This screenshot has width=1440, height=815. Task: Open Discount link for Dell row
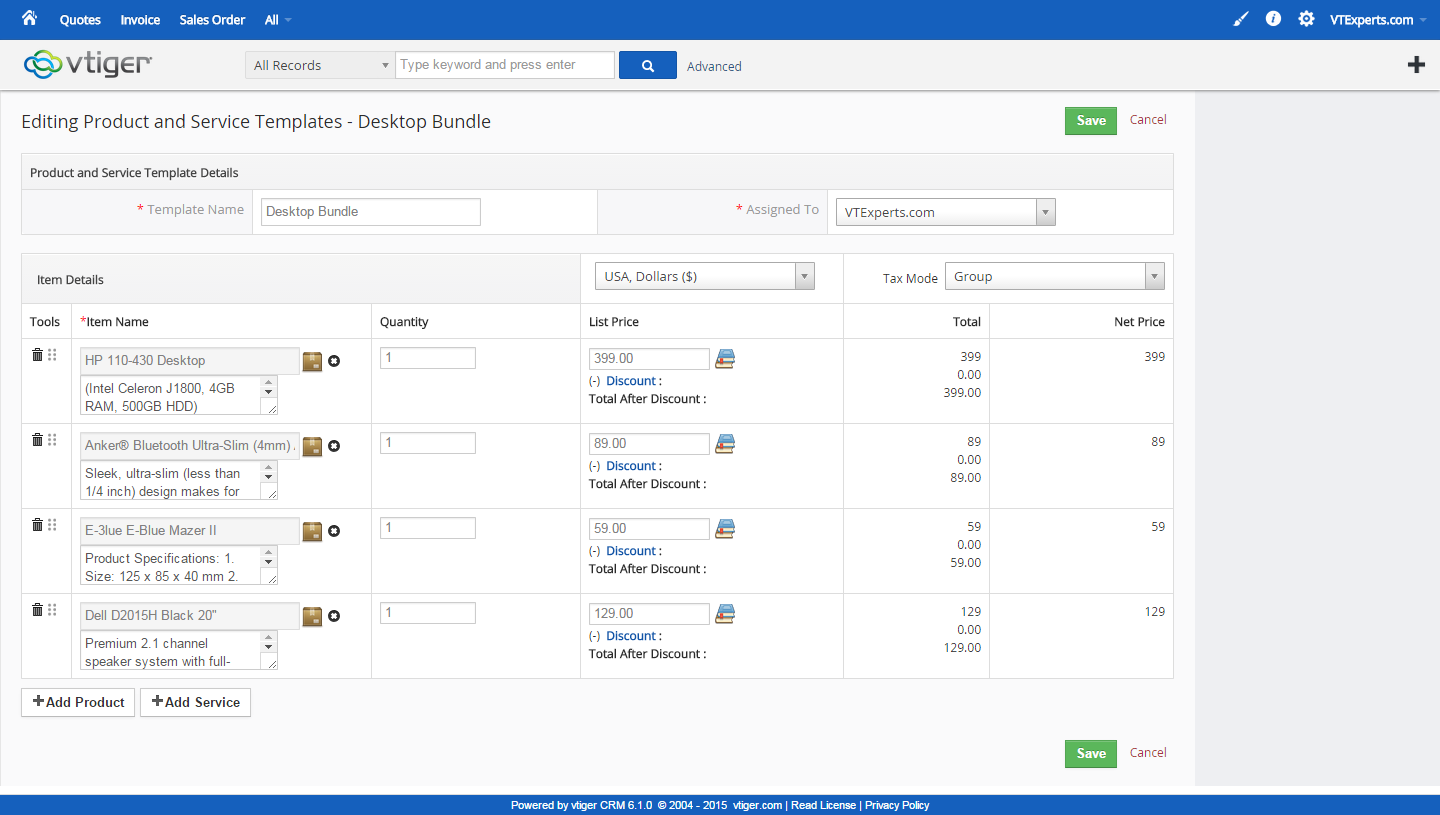click(631, 636)
